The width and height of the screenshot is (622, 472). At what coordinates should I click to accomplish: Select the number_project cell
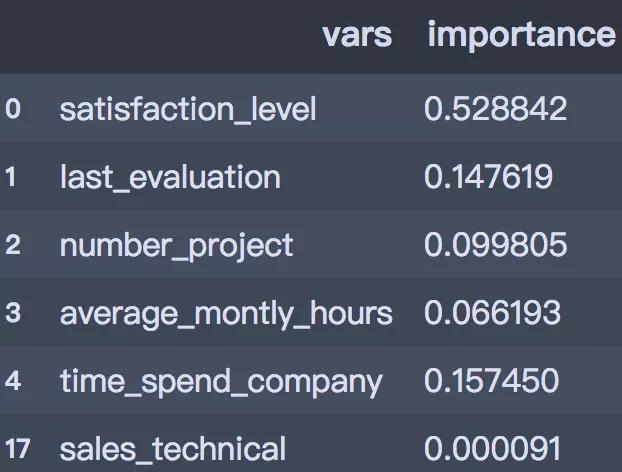[x=177, y=246]
